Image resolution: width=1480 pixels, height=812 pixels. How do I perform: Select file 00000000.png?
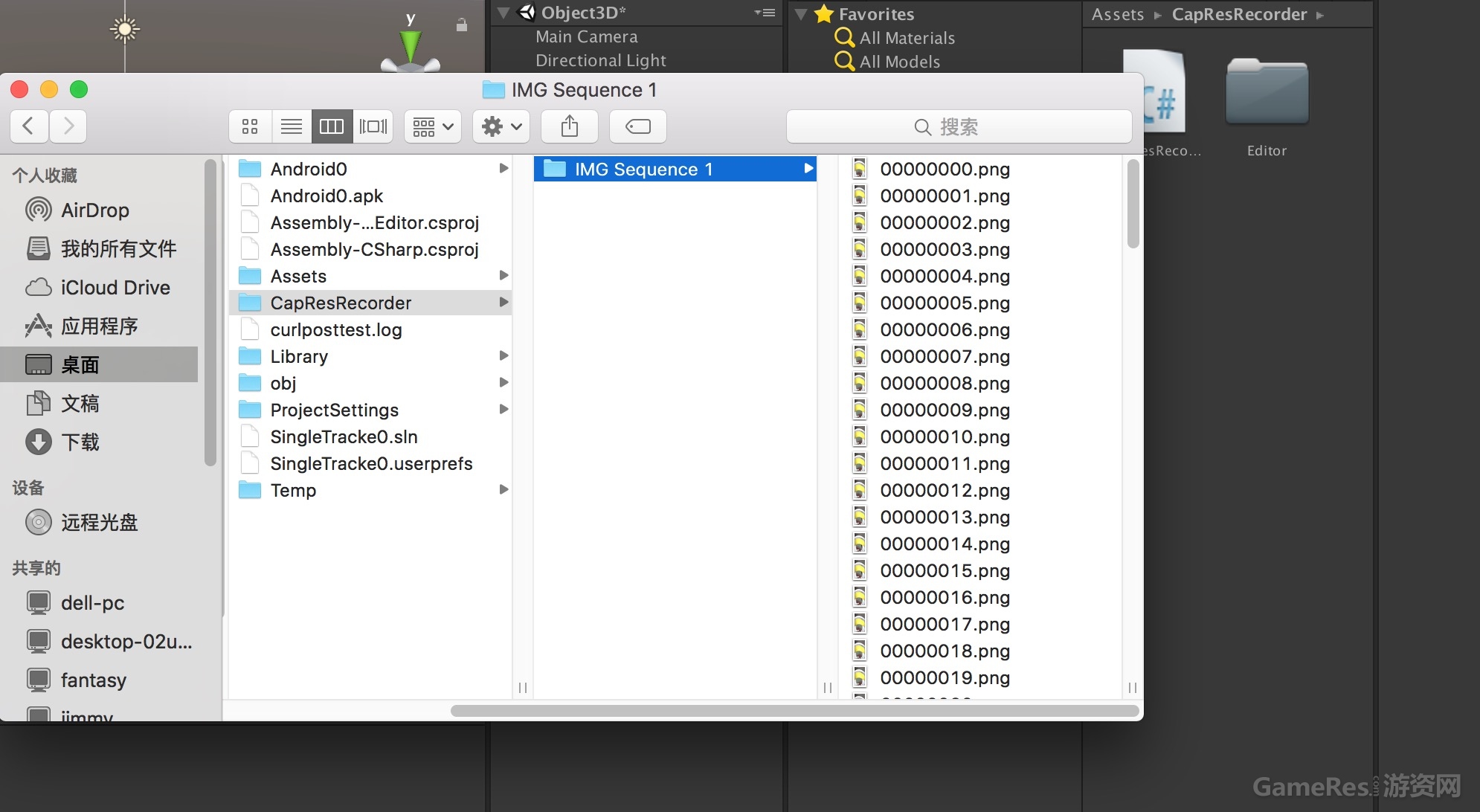pyautogui.click(x=979, y=169)
